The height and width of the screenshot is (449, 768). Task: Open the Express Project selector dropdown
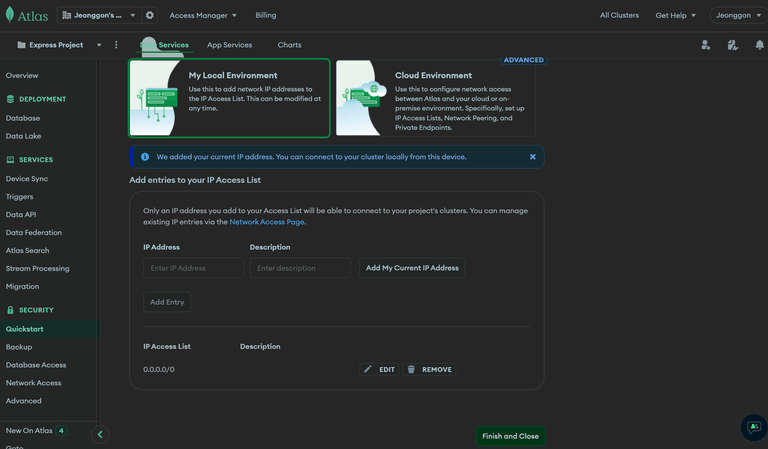59,45
